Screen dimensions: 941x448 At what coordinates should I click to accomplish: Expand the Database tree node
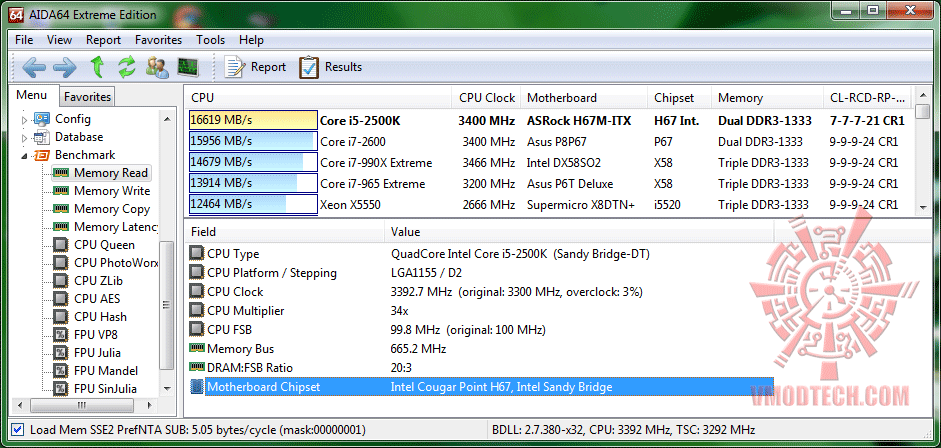coord(25,138)
